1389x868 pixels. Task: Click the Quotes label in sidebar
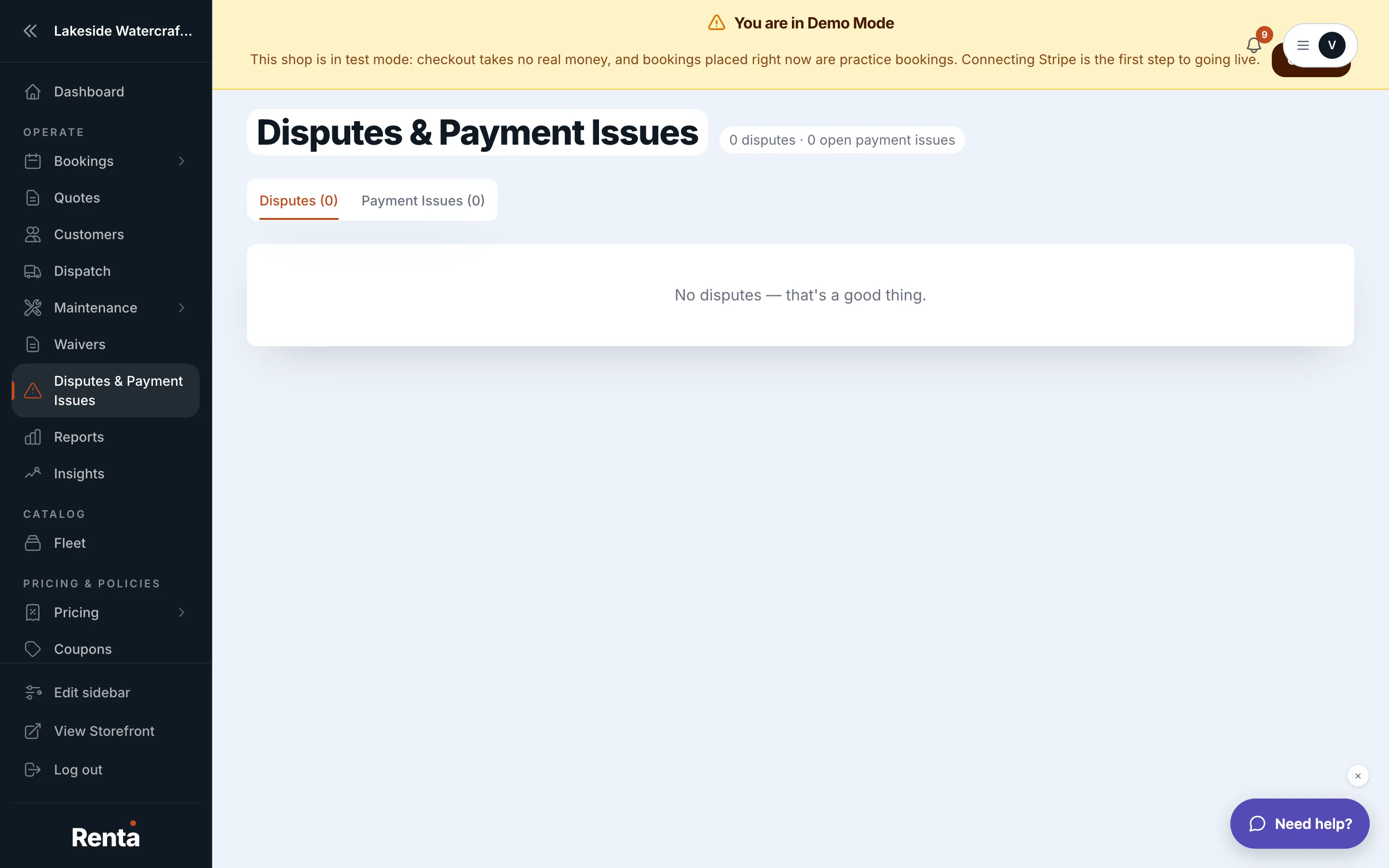click(x=77, y=198)
